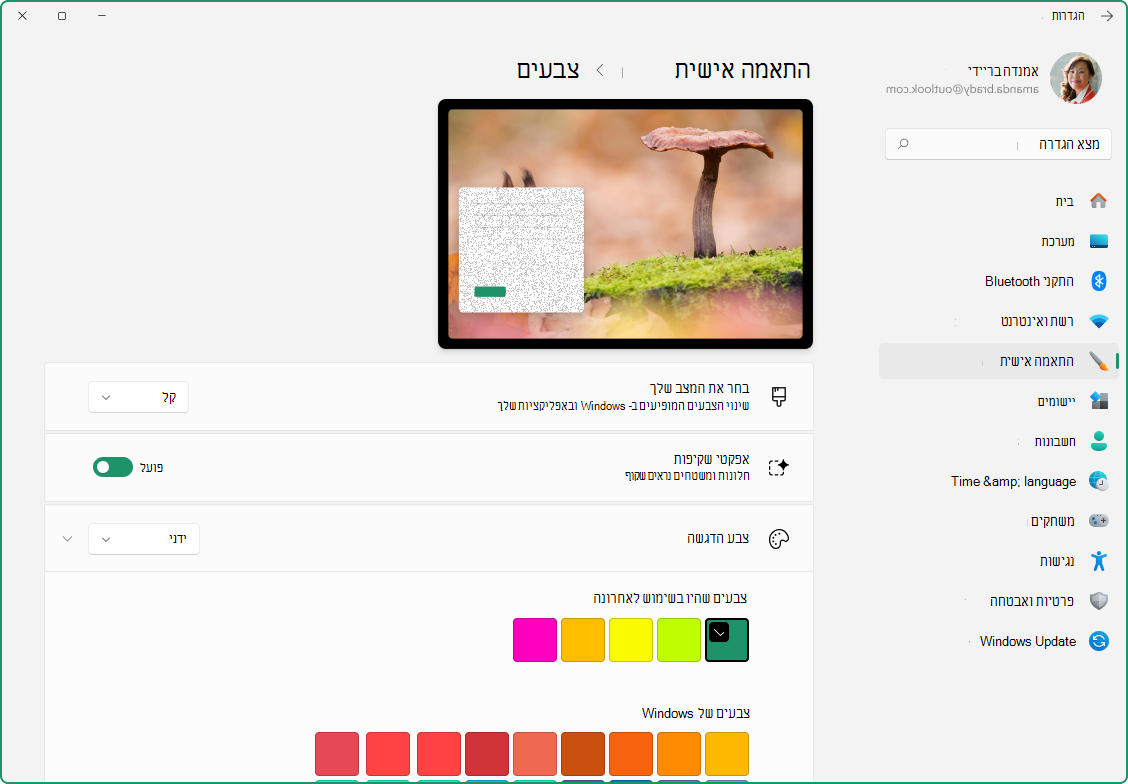Click the search magnifier icon
The width and height of the screenshot is (1128, 784).
tap(903, 144)
